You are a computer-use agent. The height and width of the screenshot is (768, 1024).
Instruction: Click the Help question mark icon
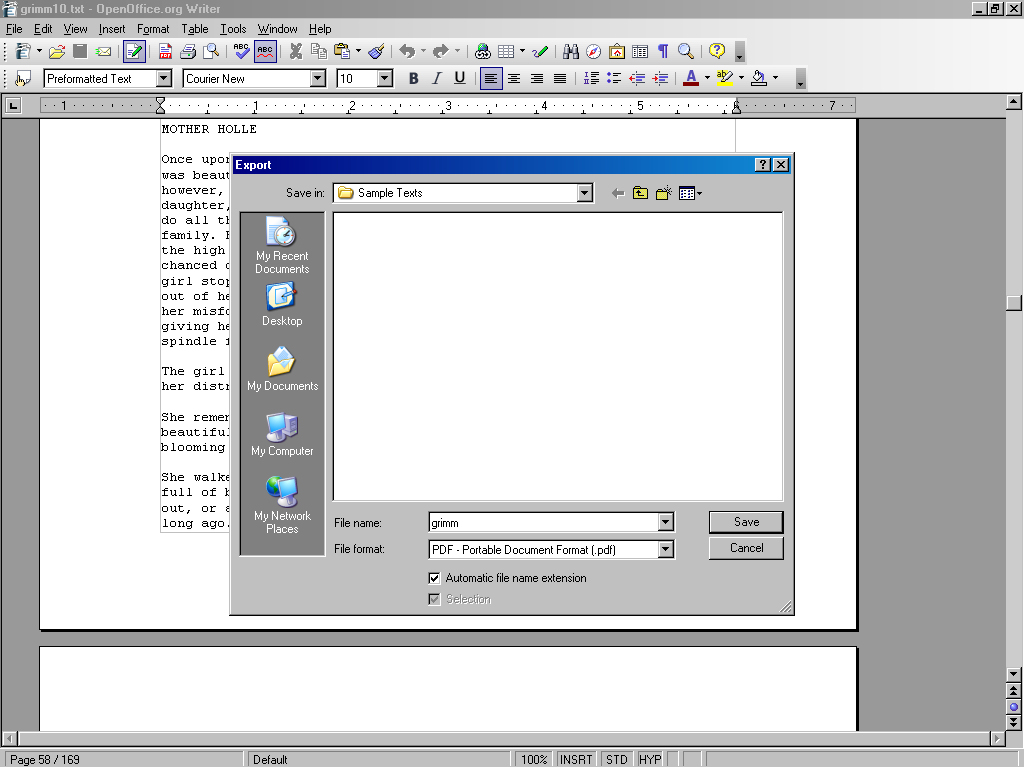[717, 51]
